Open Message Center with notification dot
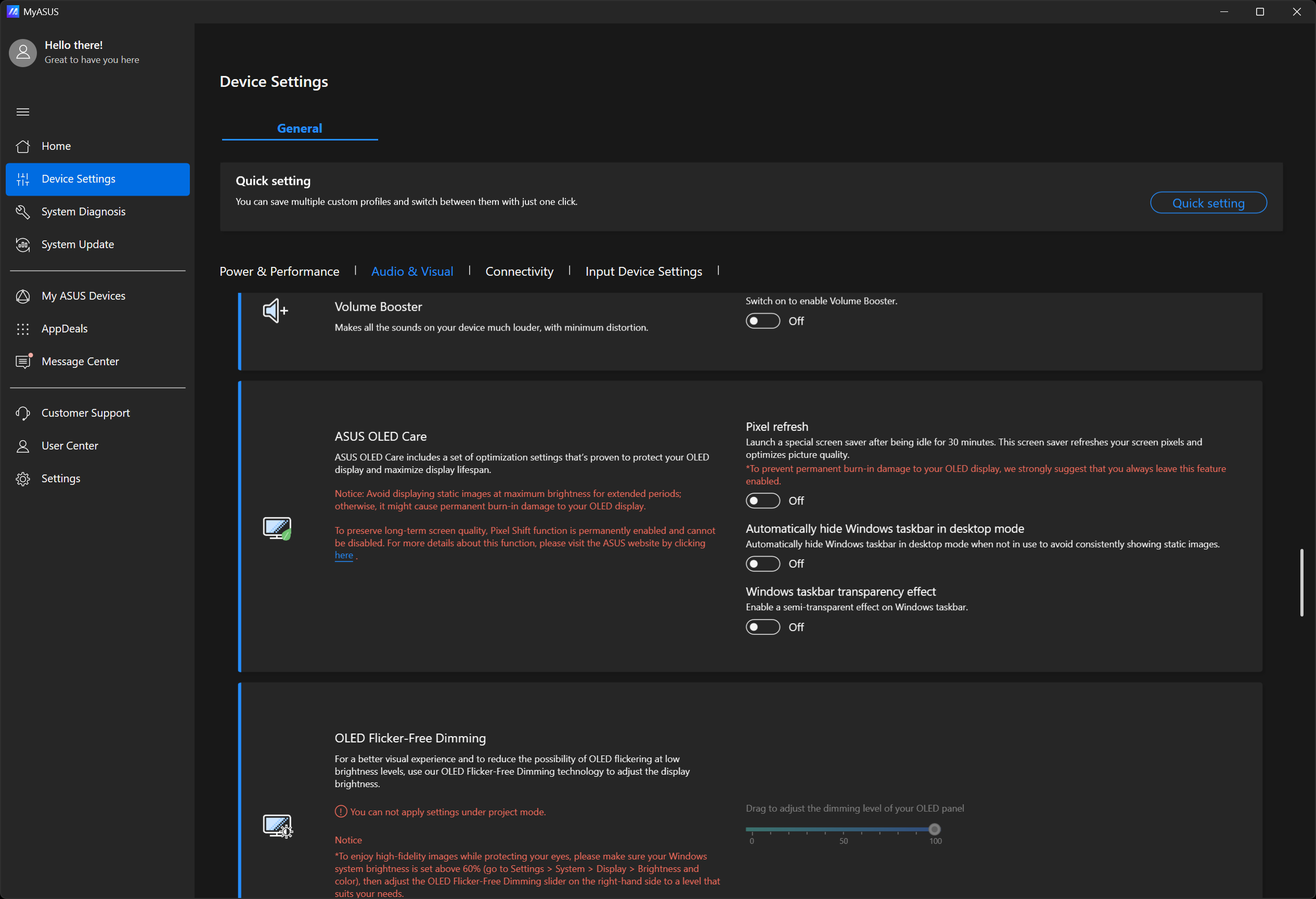This screenshot has width=1316, height=899. [x=80, y=362]
